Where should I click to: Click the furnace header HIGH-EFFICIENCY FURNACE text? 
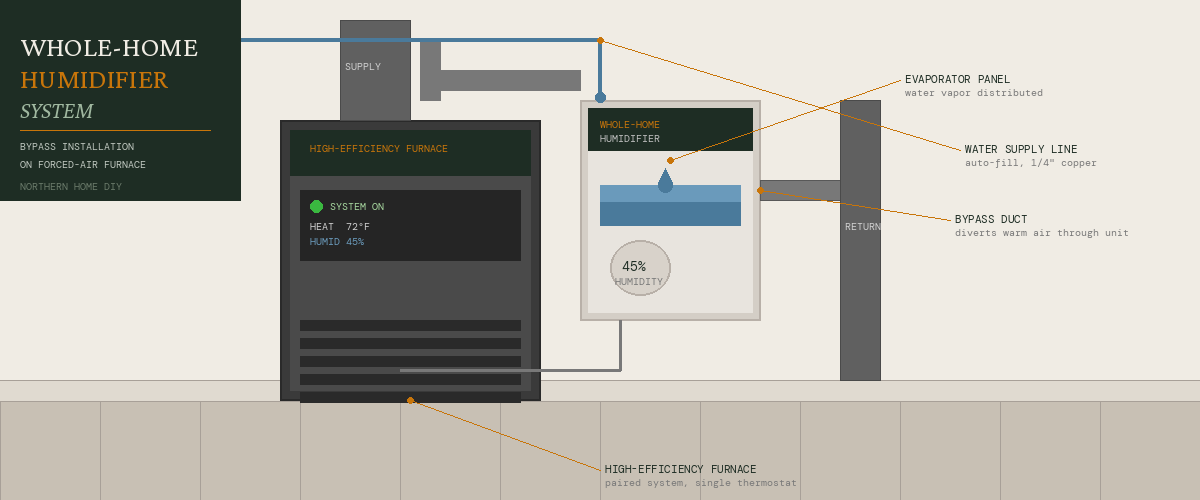click(379, 149)
